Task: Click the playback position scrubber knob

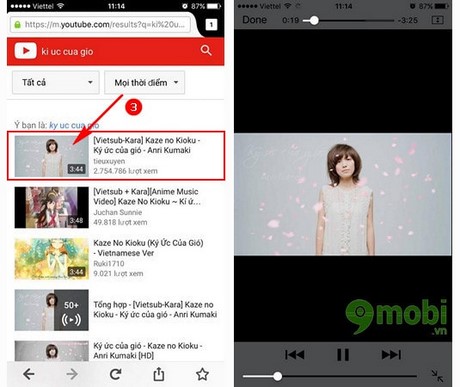Action: [313, 20]
